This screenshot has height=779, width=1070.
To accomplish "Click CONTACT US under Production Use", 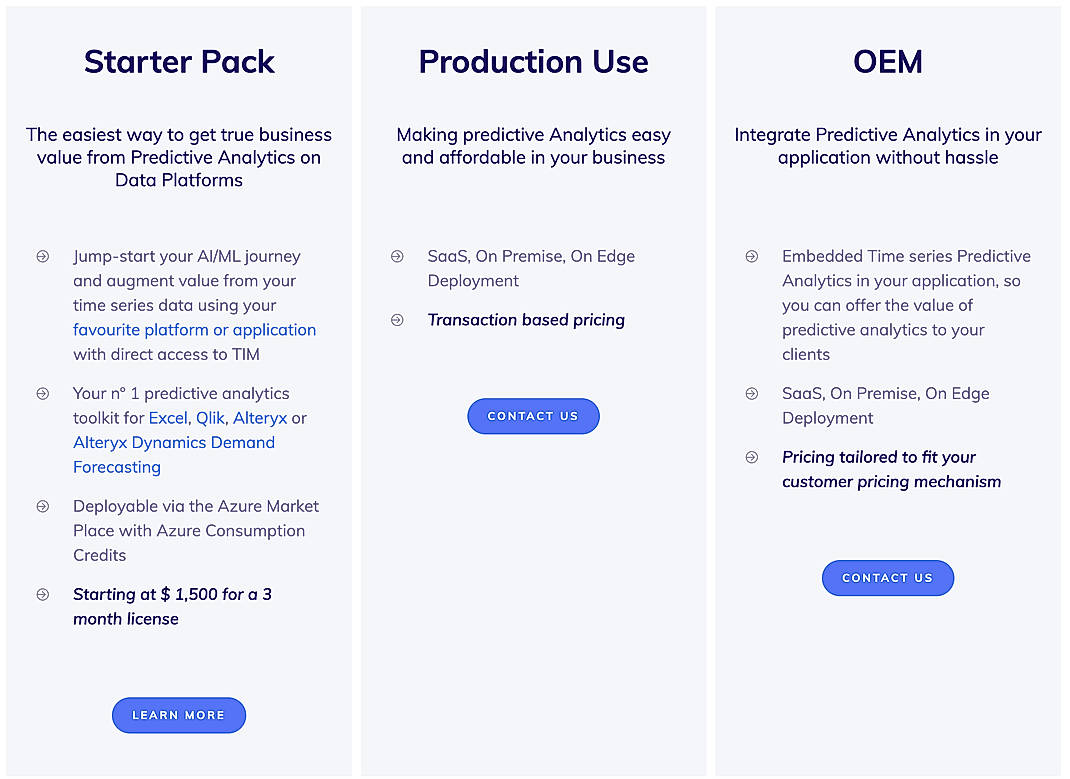I will coord(533,416).
